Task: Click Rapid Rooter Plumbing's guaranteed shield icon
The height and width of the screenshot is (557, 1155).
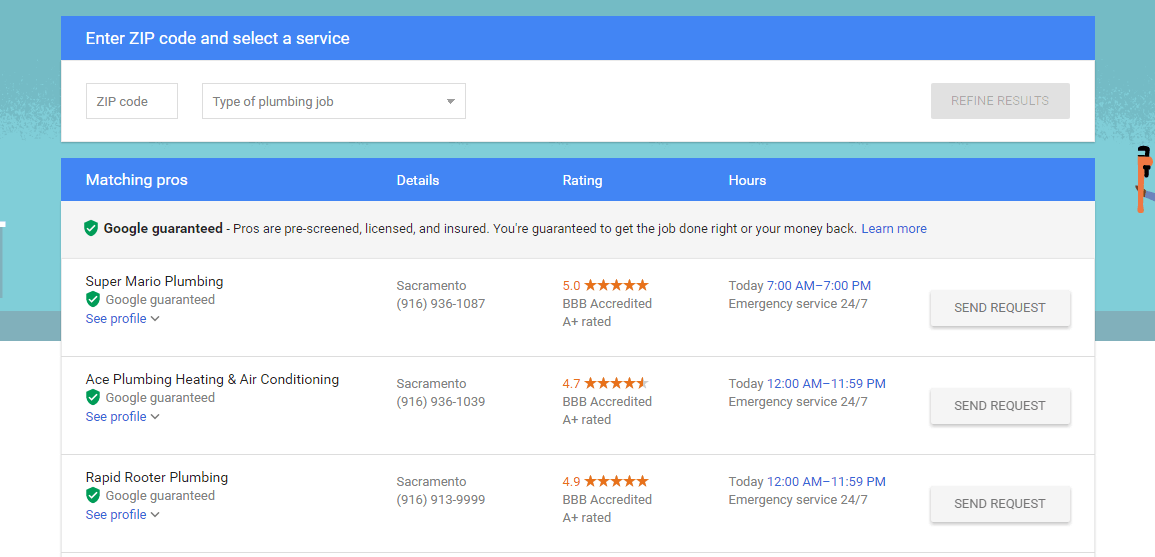Action: [x=93, y=495]
